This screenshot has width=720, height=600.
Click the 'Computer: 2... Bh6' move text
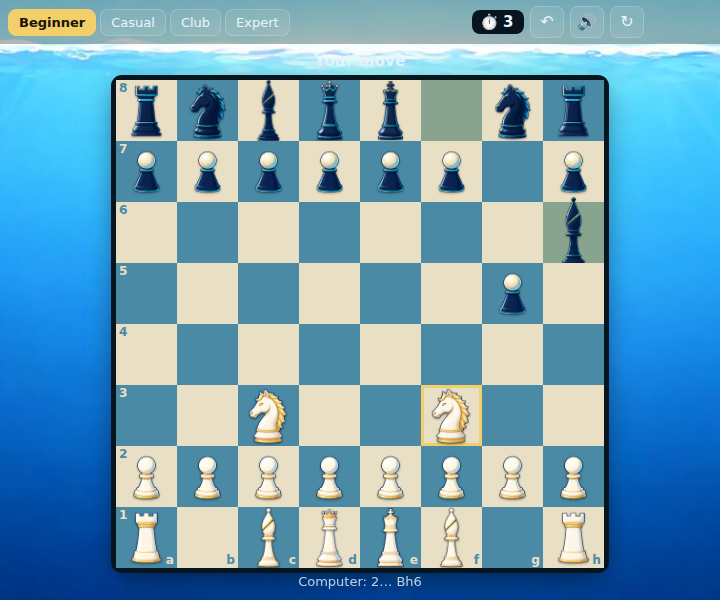(360, 582)
